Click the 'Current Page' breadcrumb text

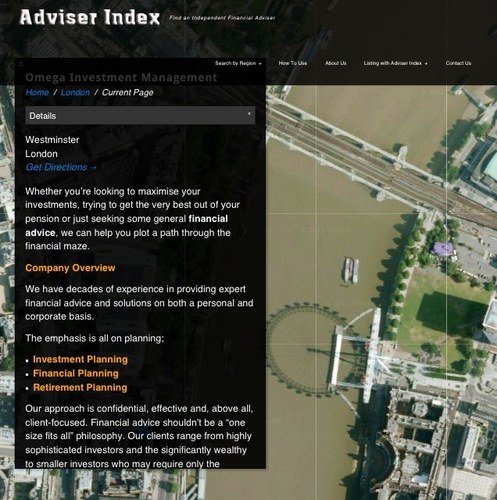point(128,93)
